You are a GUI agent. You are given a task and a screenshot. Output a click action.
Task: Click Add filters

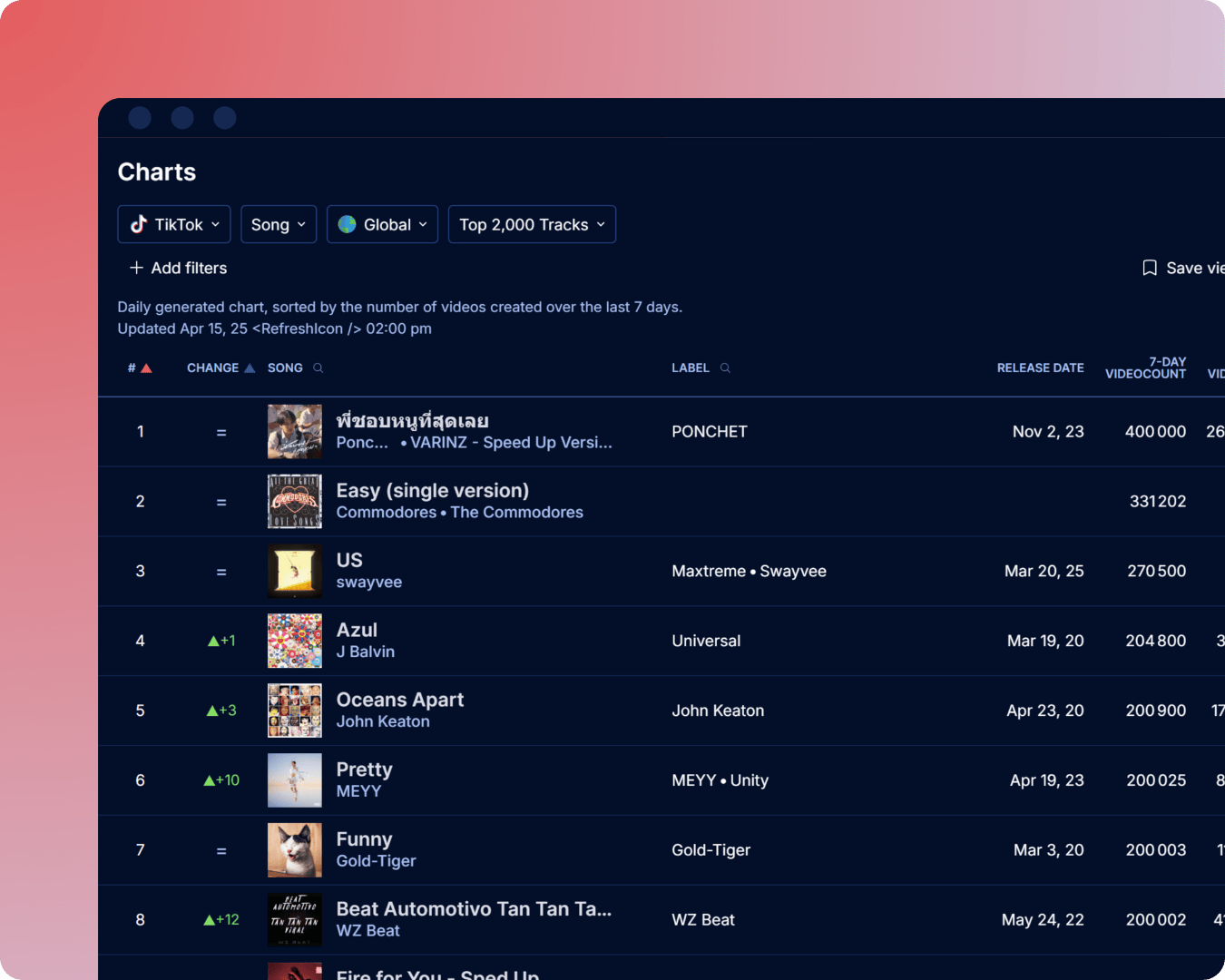(x=178, y=268)
